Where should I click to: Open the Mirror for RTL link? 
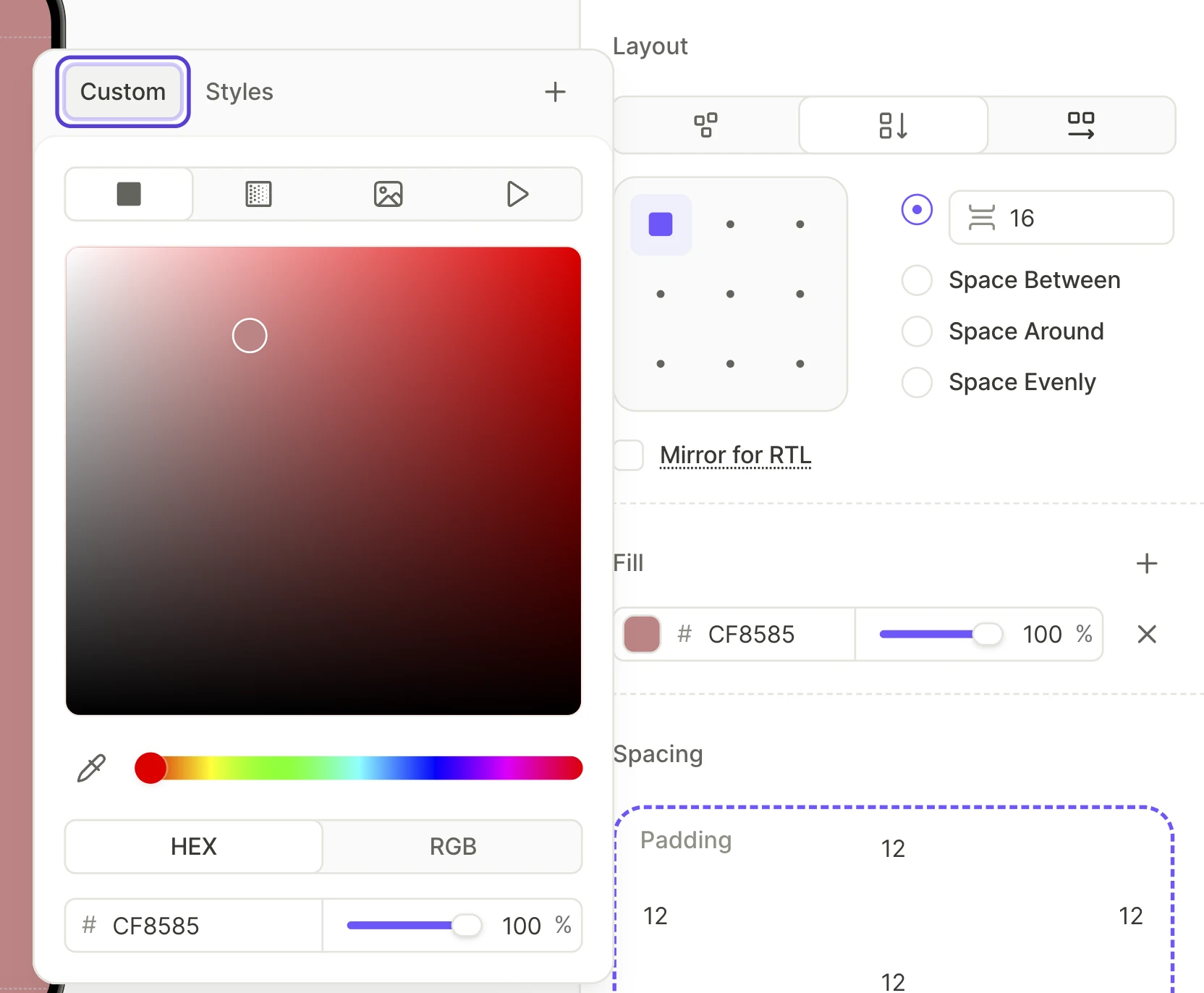[x=735, y=455]
